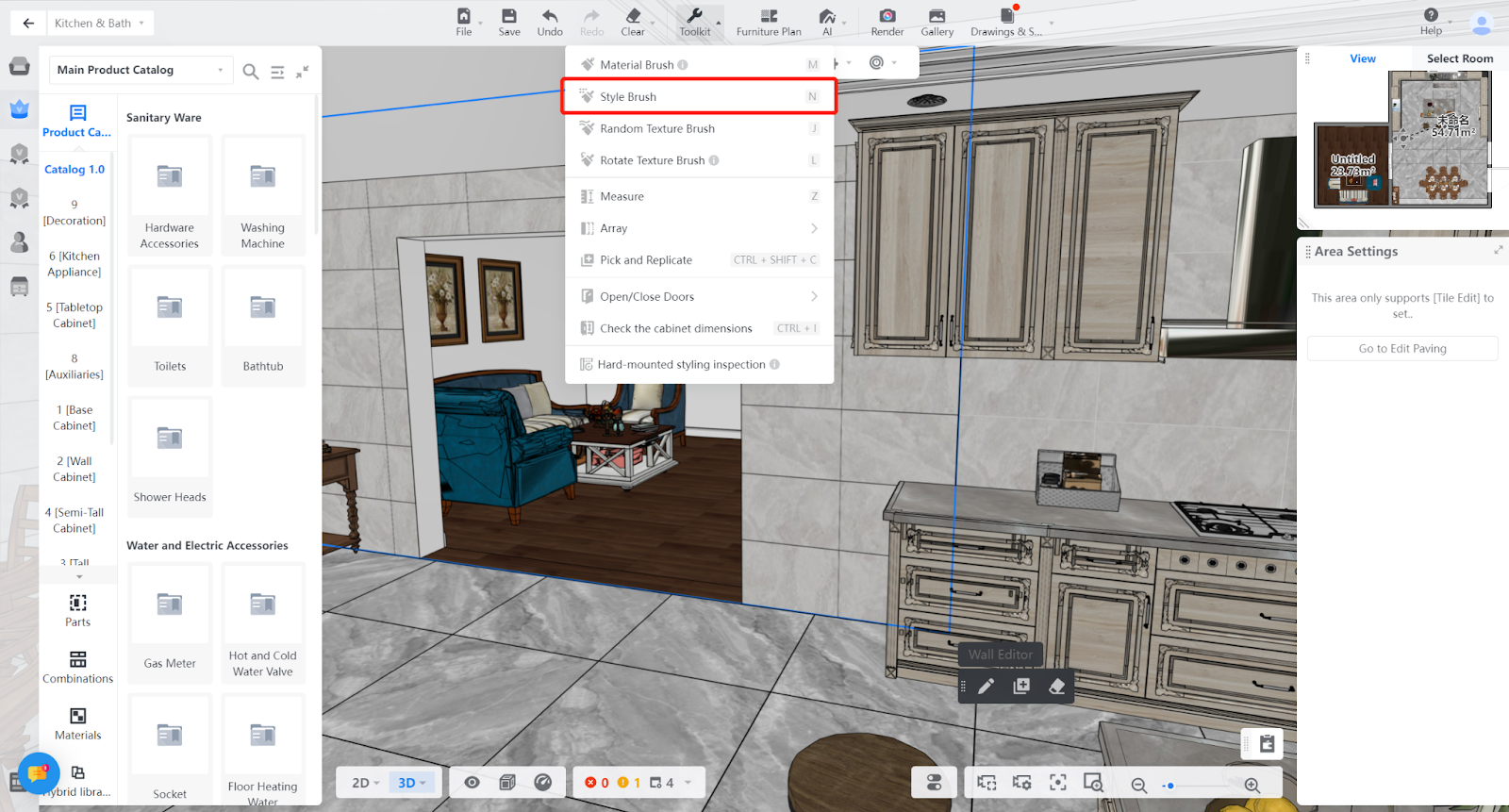This screenshot has height=812, width=1509.
Task: Expand the Area Settings panel
Action: click(x=1498, y=250)
